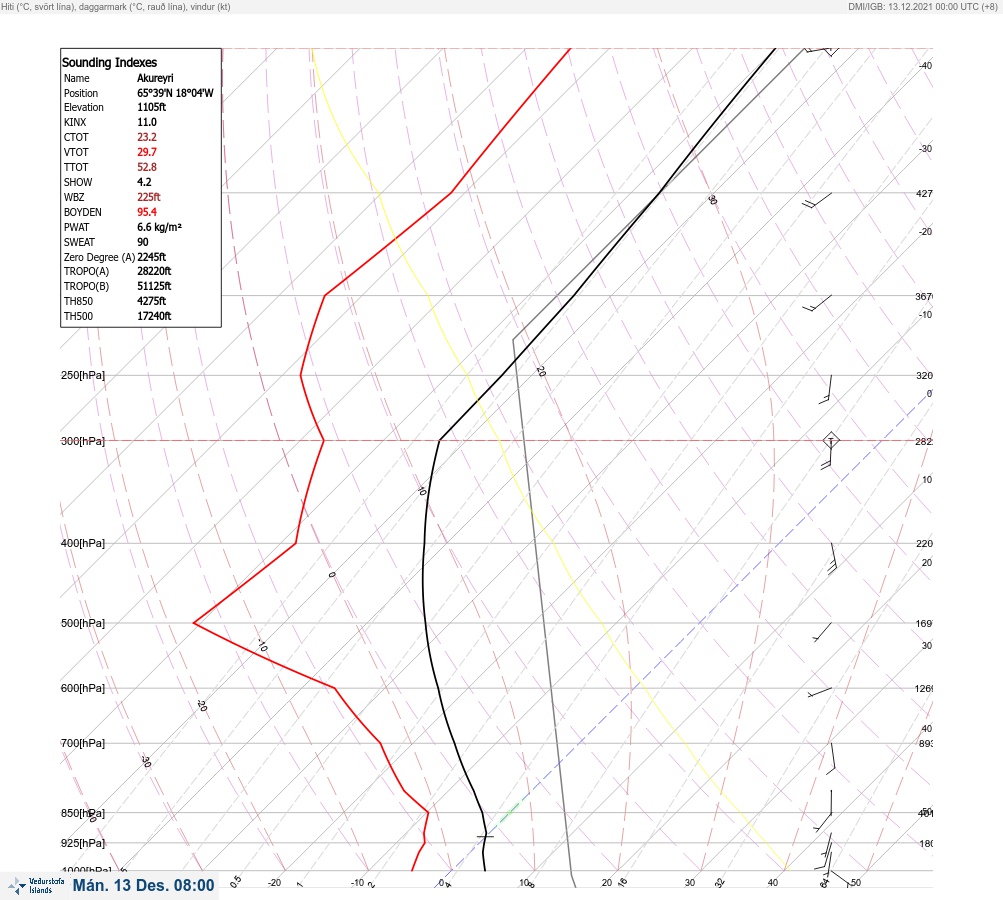This screenshot has height=900, width=1003.
Task: Click the '320' height label on right edge
Action: [924, 375]
